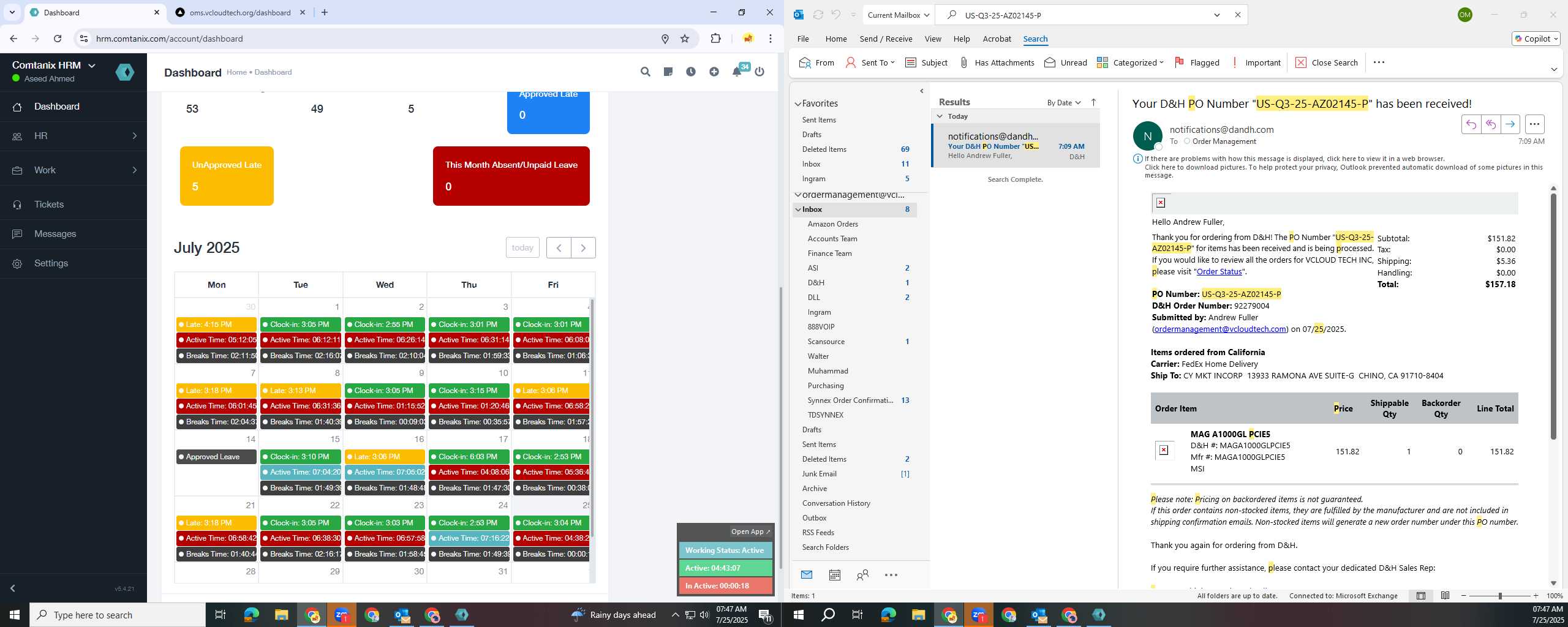
Task: Open the Order Status link in email
Action: coord(1219,271)
